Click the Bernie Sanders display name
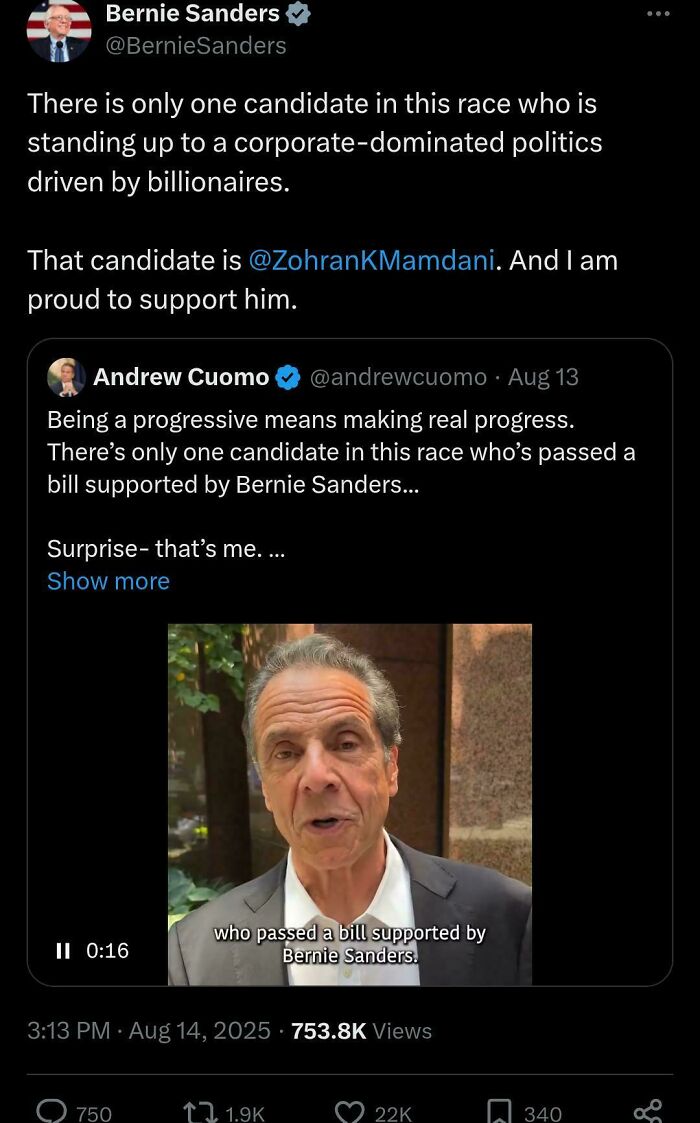 click(x=192, y=14)
